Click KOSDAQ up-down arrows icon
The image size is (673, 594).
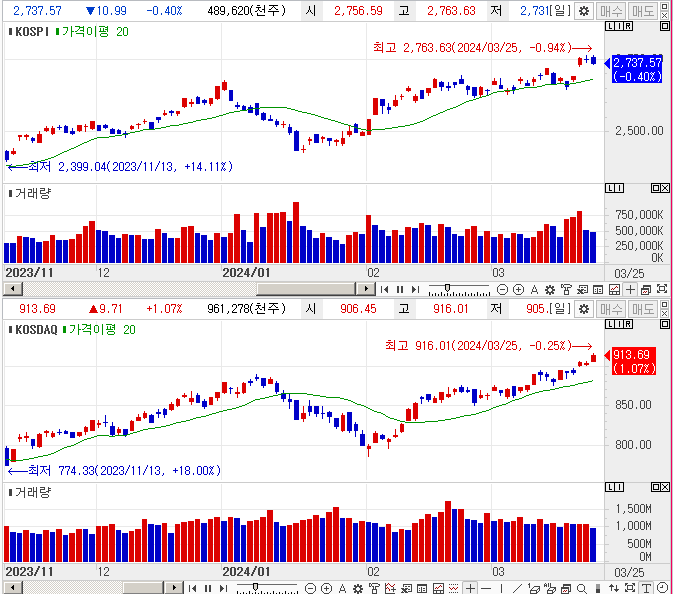click(614, 588)
